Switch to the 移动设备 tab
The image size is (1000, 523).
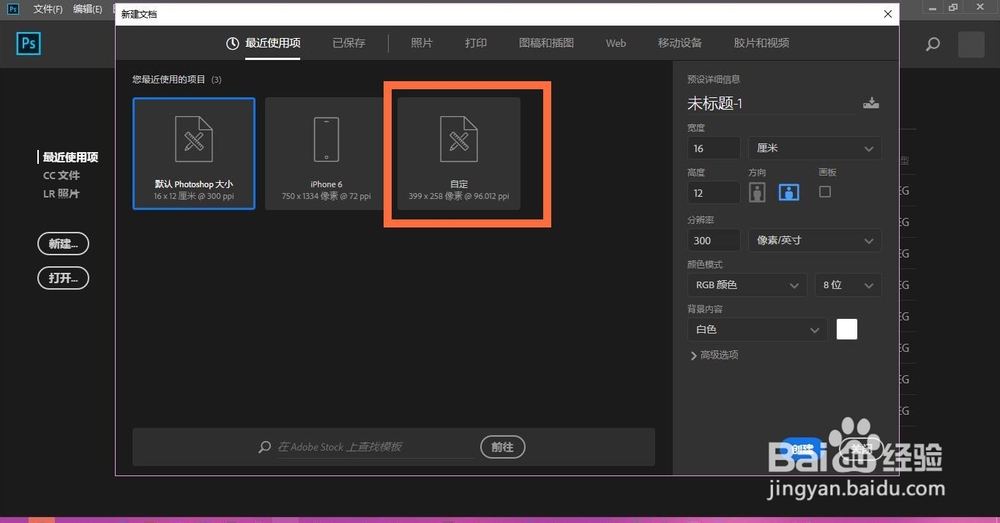point(680,43)
